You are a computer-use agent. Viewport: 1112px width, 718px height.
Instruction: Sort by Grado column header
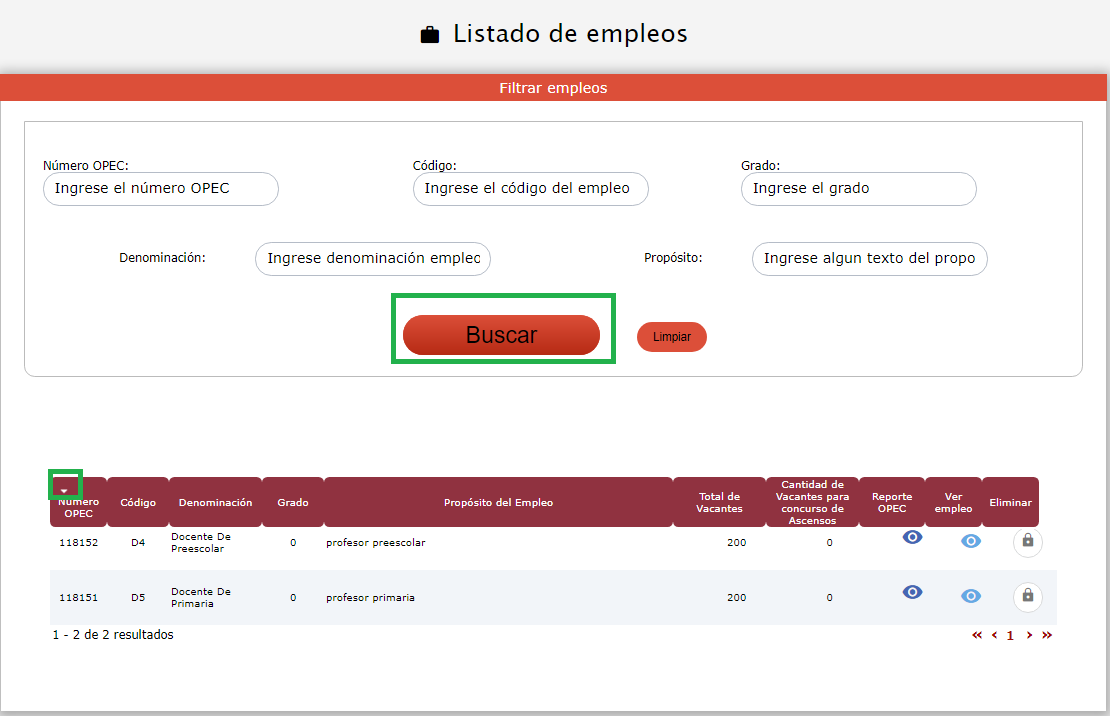293,502
